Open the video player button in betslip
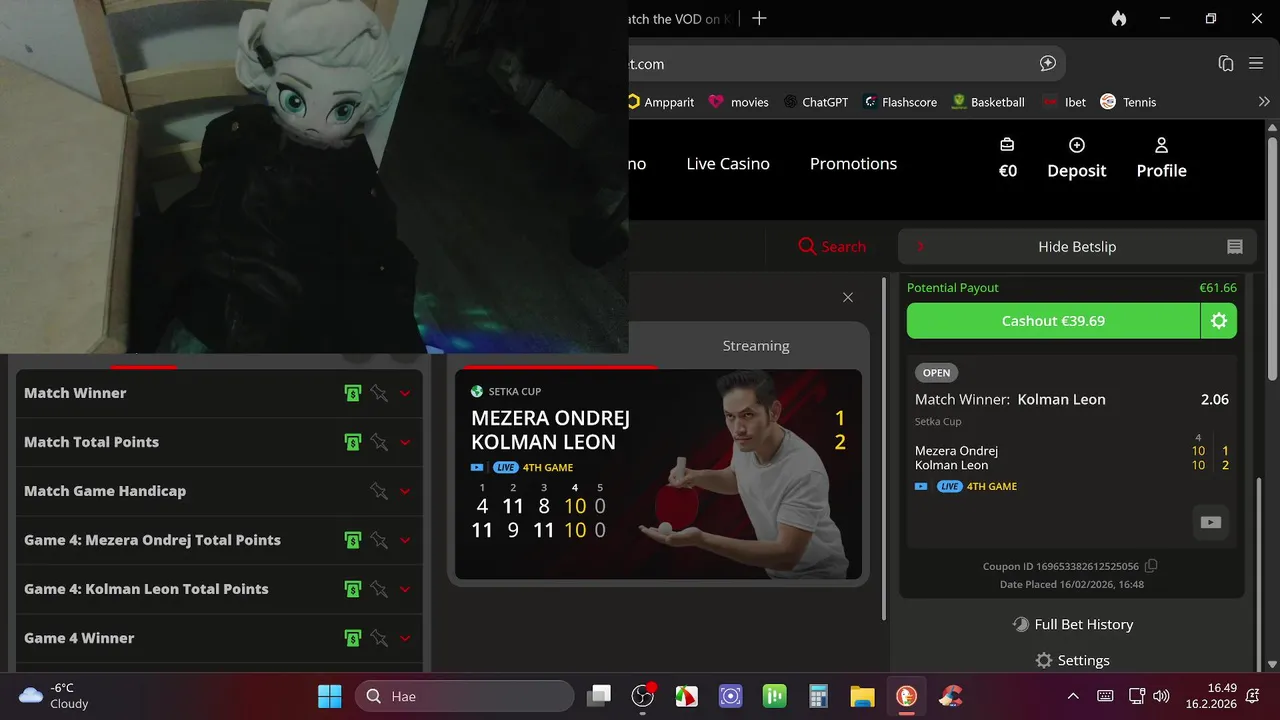The width and height of the screenshot is (1280, 720). [1211, 522]
